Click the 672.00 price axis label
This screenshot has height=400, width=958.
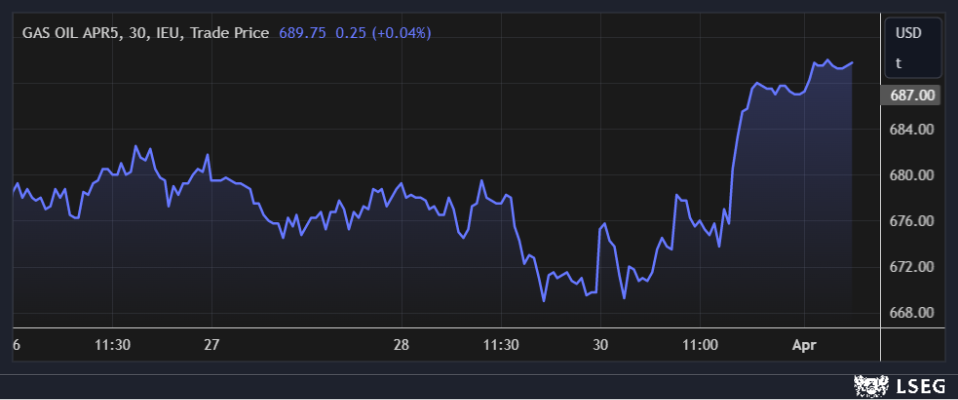tap(911, 267)
